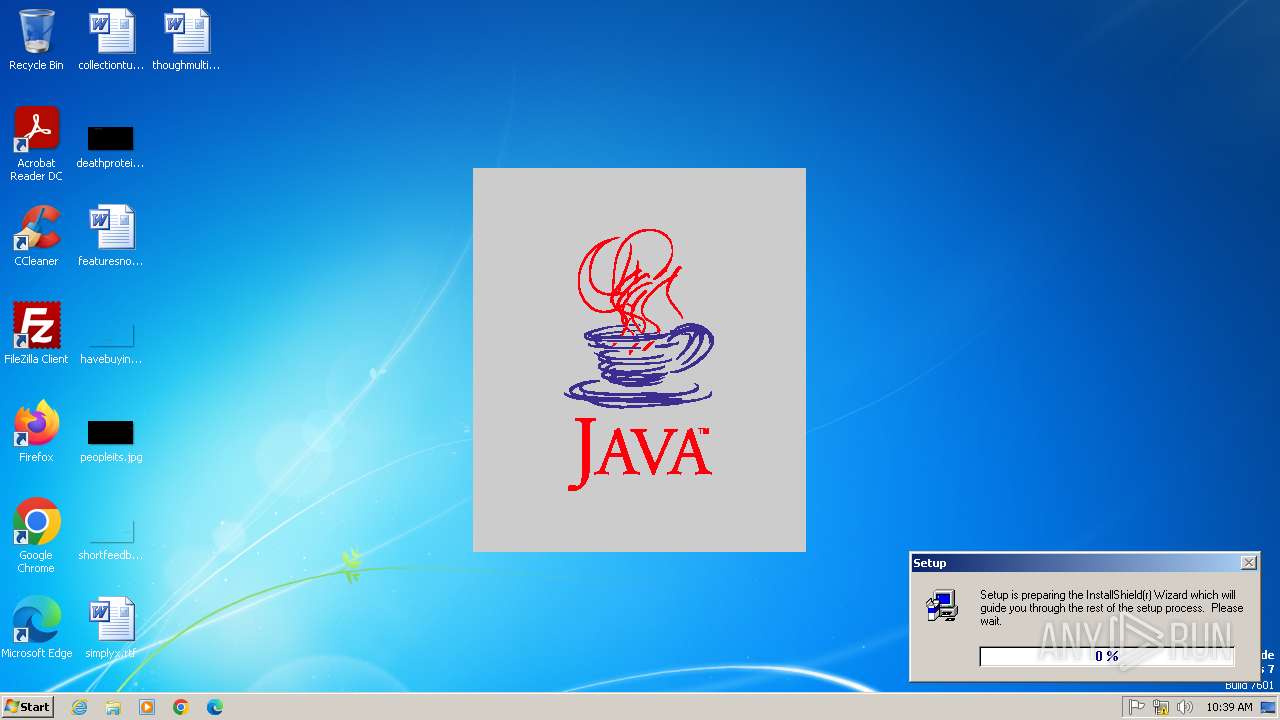
Task: Select the shortfeedb... desktop file
Action: click(111, 539)
